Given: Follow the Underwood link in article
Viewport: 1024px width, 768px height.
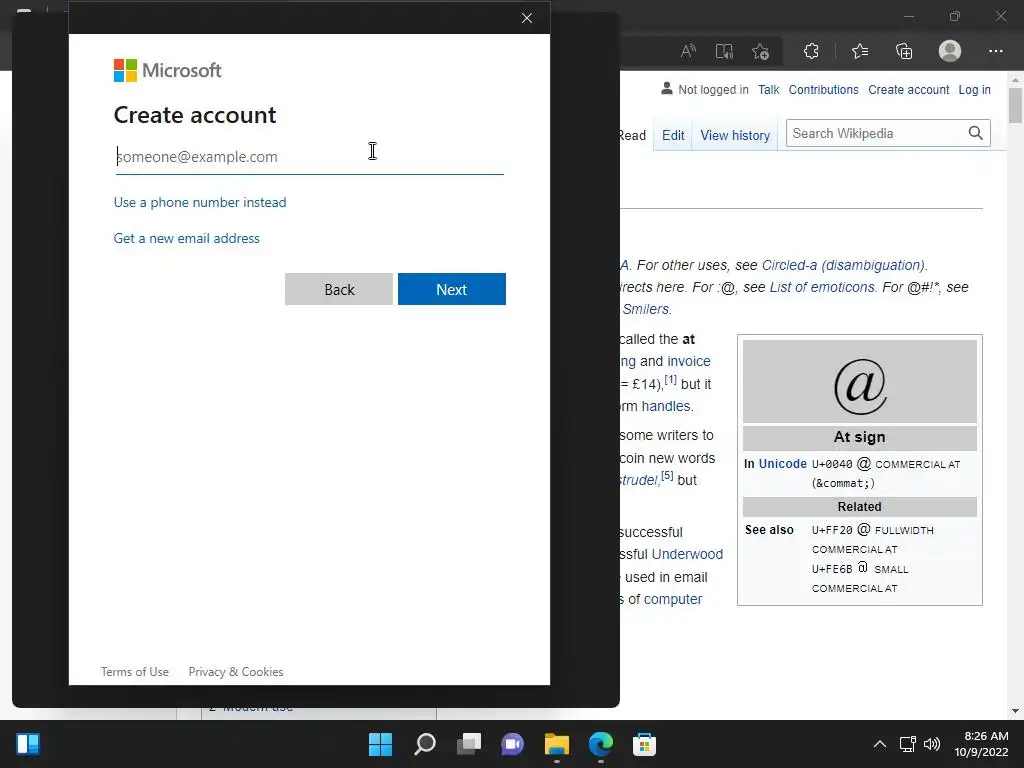Looking at the screenshot, I should click(687, 554).
